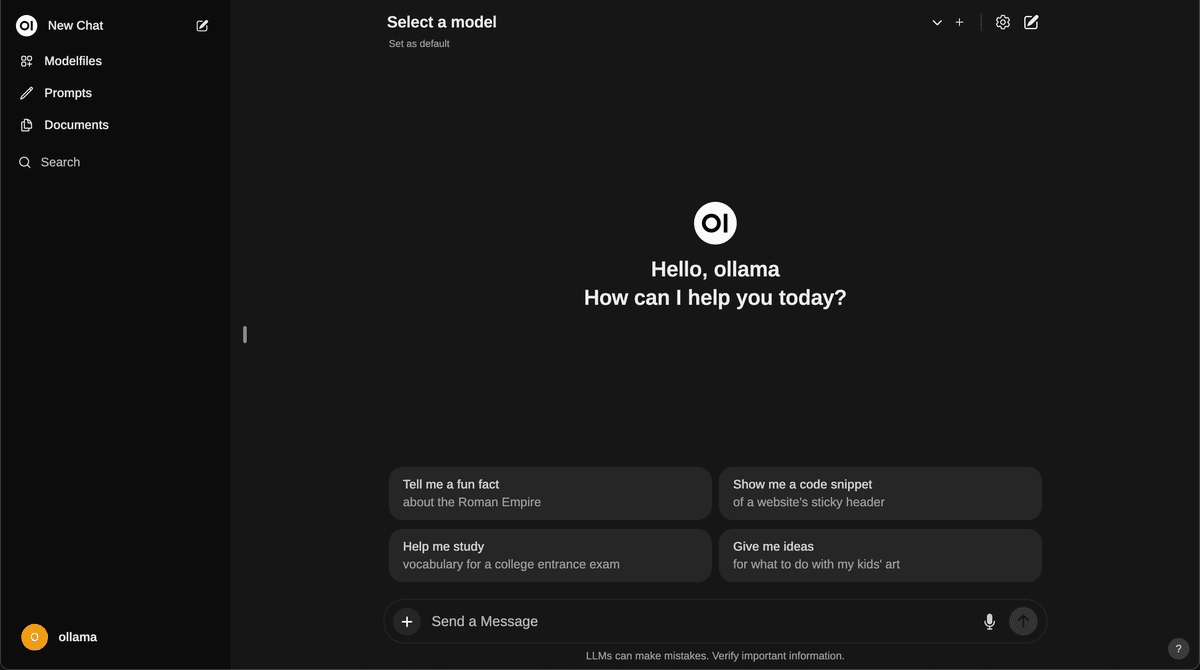Click the Documents pages icon
1200x670 pixels.
pyautogui.click(x=27, y=125)
